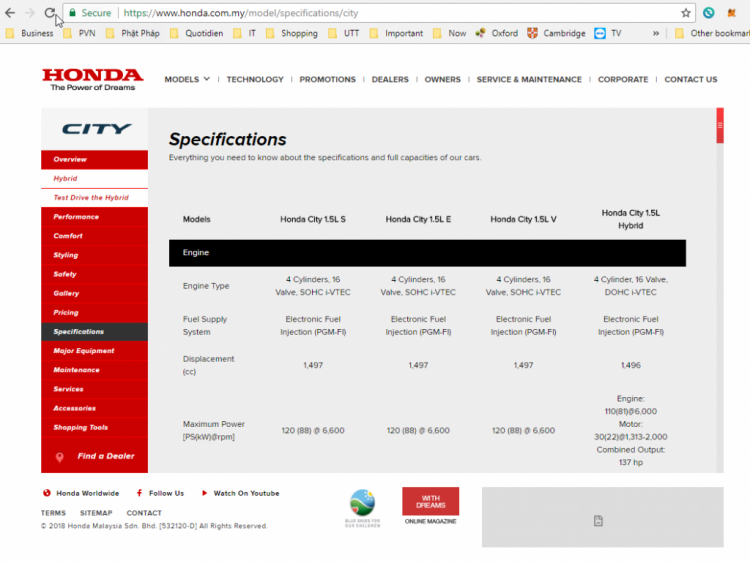Screen dimensions: 750x563
Task: Go to the Styling sidebar section
Action: [x=94, y=255]
